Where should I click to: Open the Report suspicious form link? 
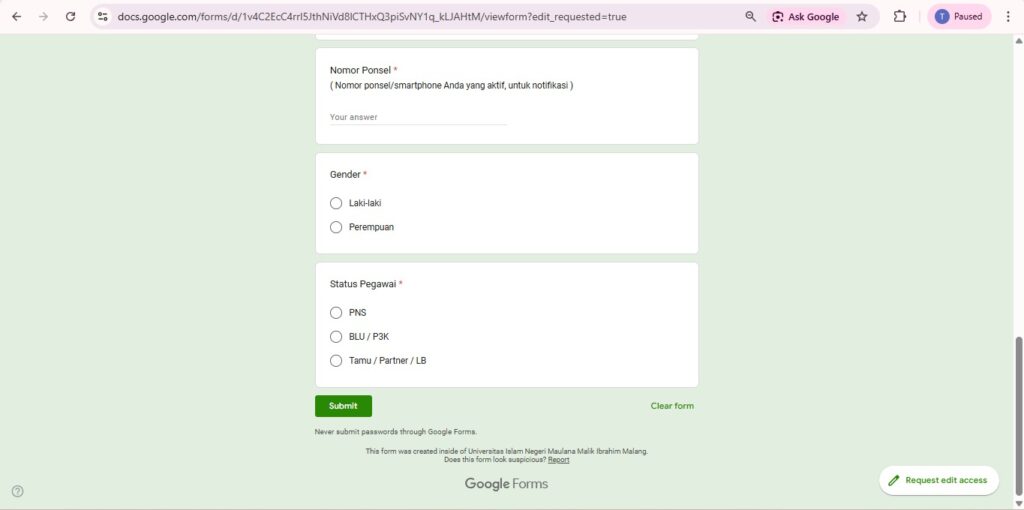(558, 460)
